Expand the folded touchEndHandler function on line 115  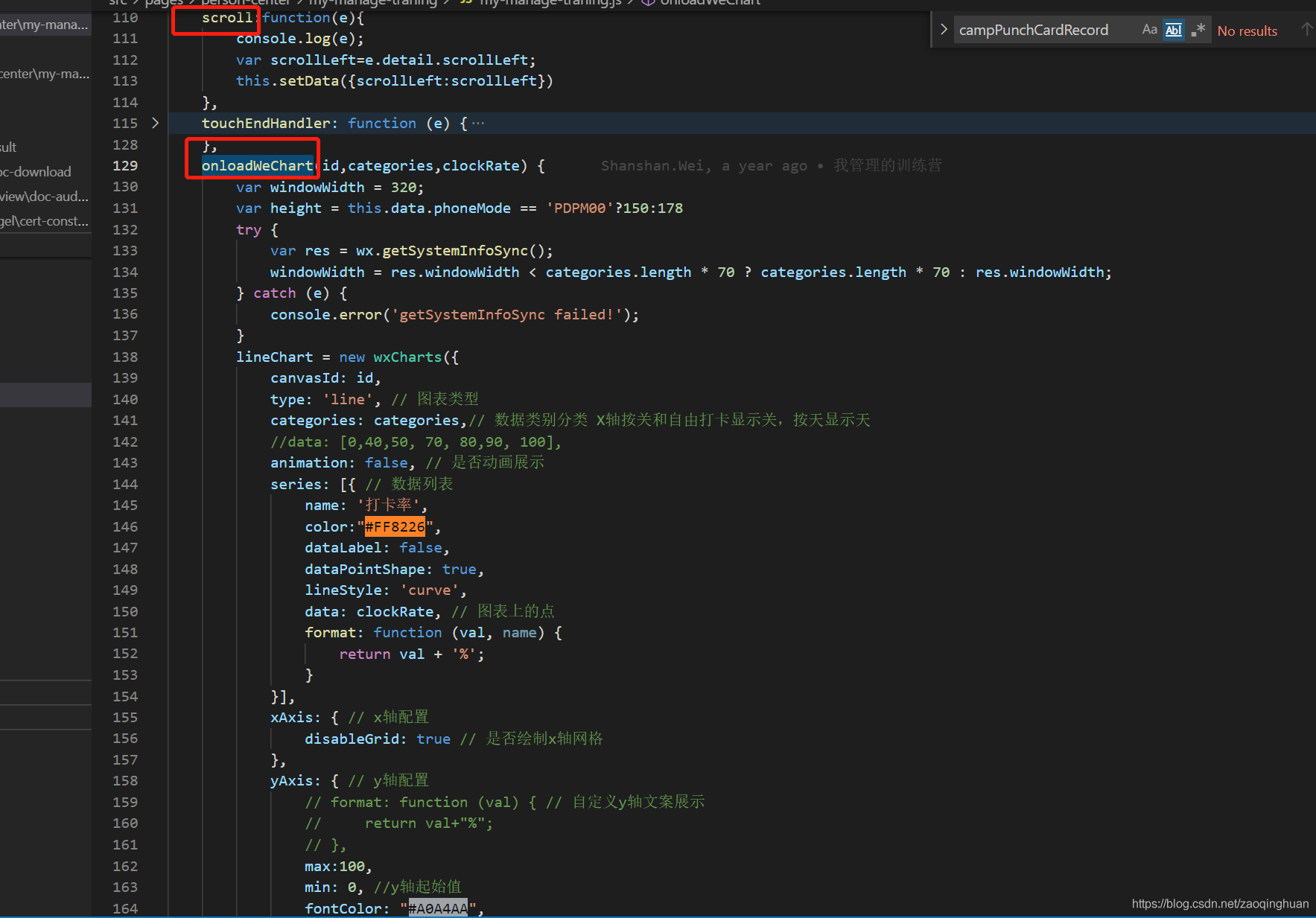point(155,123)
